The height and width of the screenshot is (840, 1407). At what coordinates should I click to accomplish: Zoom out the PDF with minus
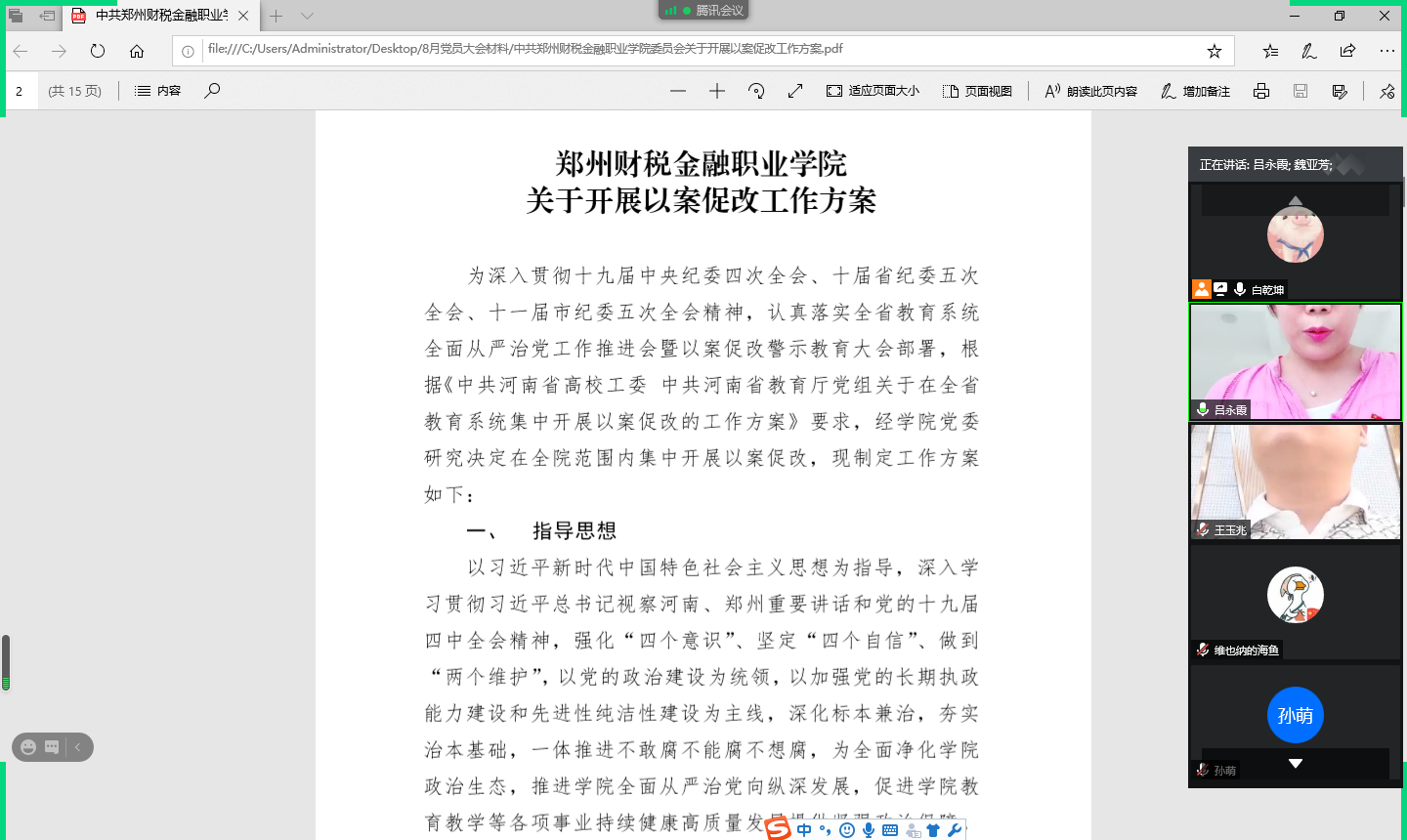click(x=678, y=91)
